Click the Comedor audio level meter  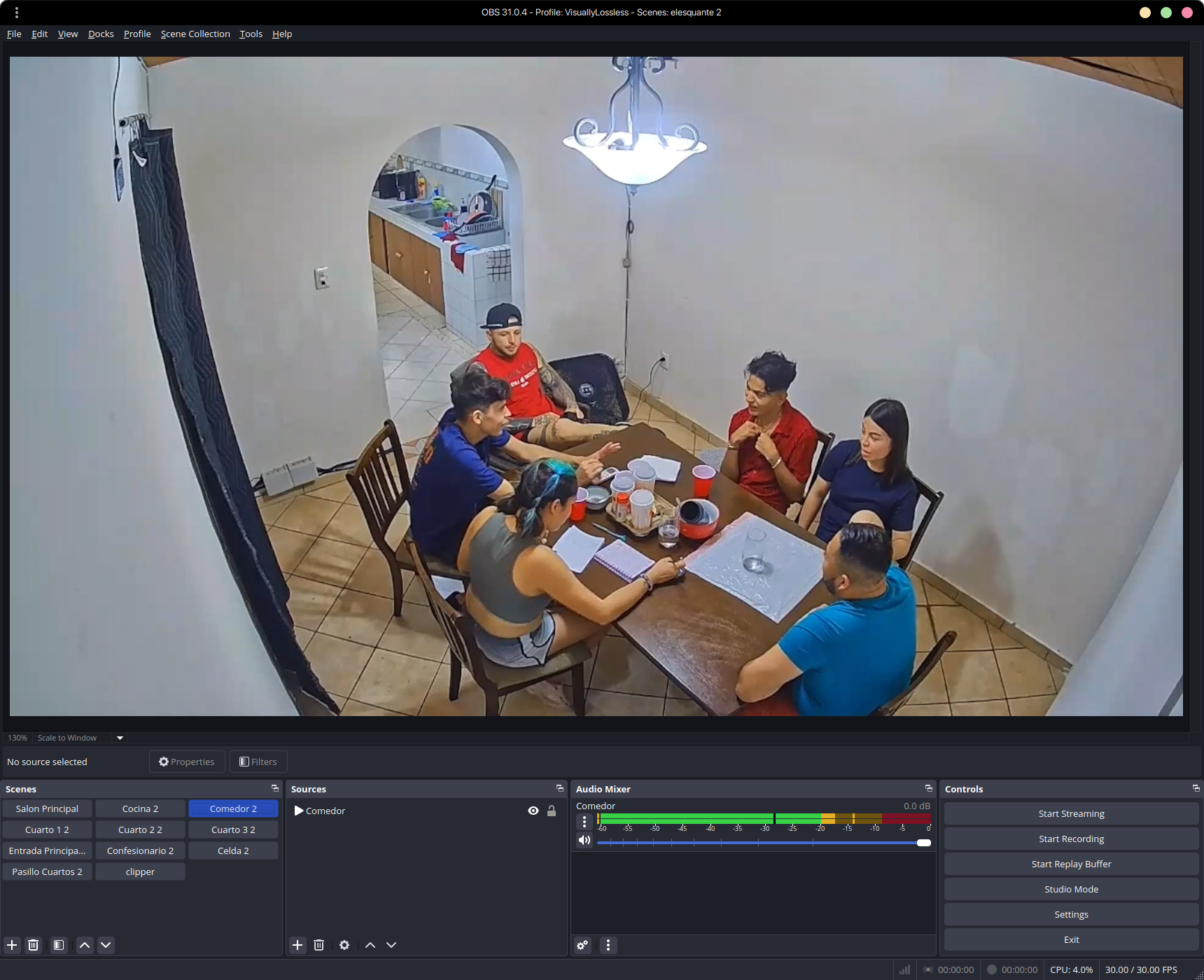click(764, 818)
